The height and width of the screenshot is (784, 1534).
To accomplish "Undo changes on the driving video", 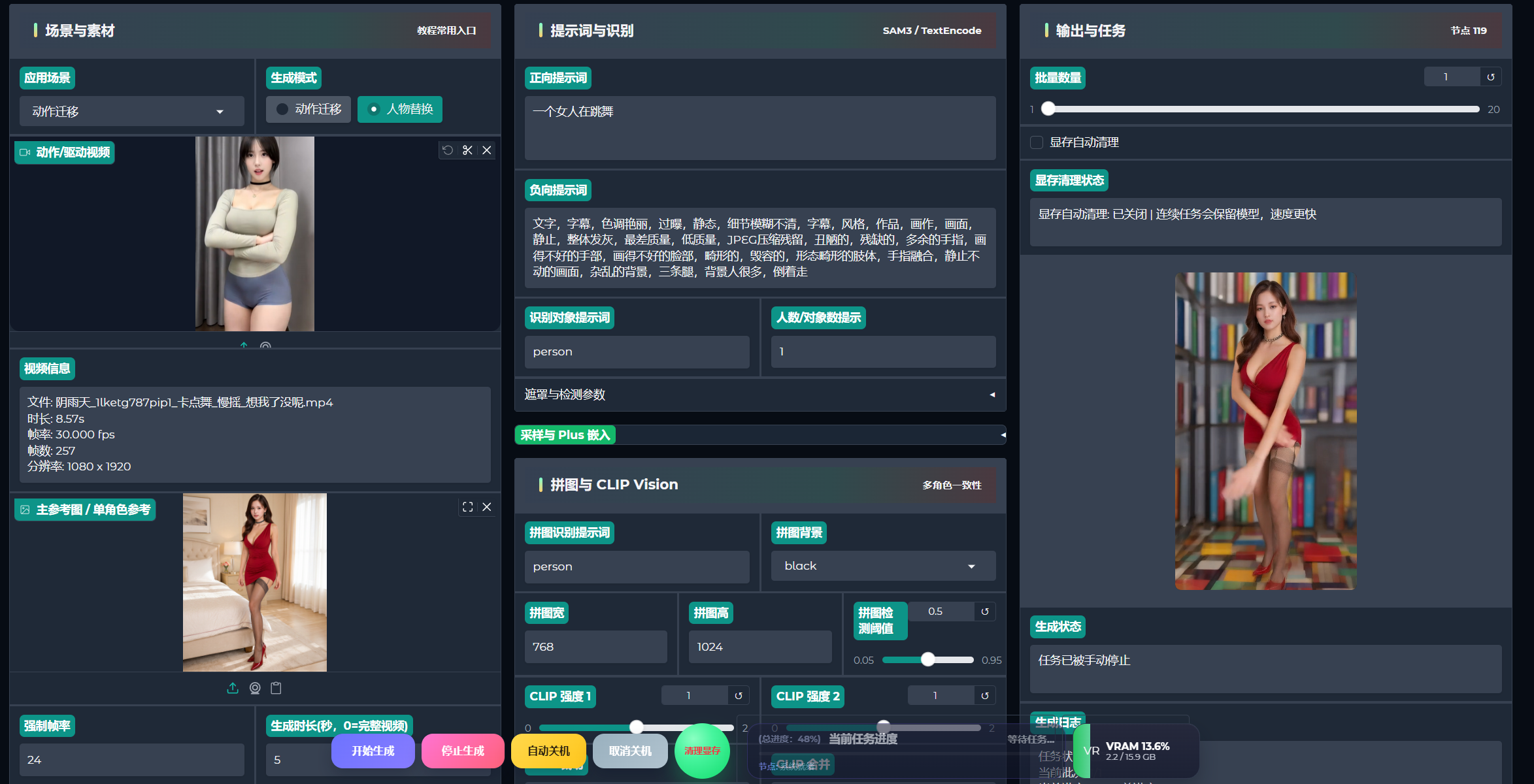I will [x=448, y=150].
